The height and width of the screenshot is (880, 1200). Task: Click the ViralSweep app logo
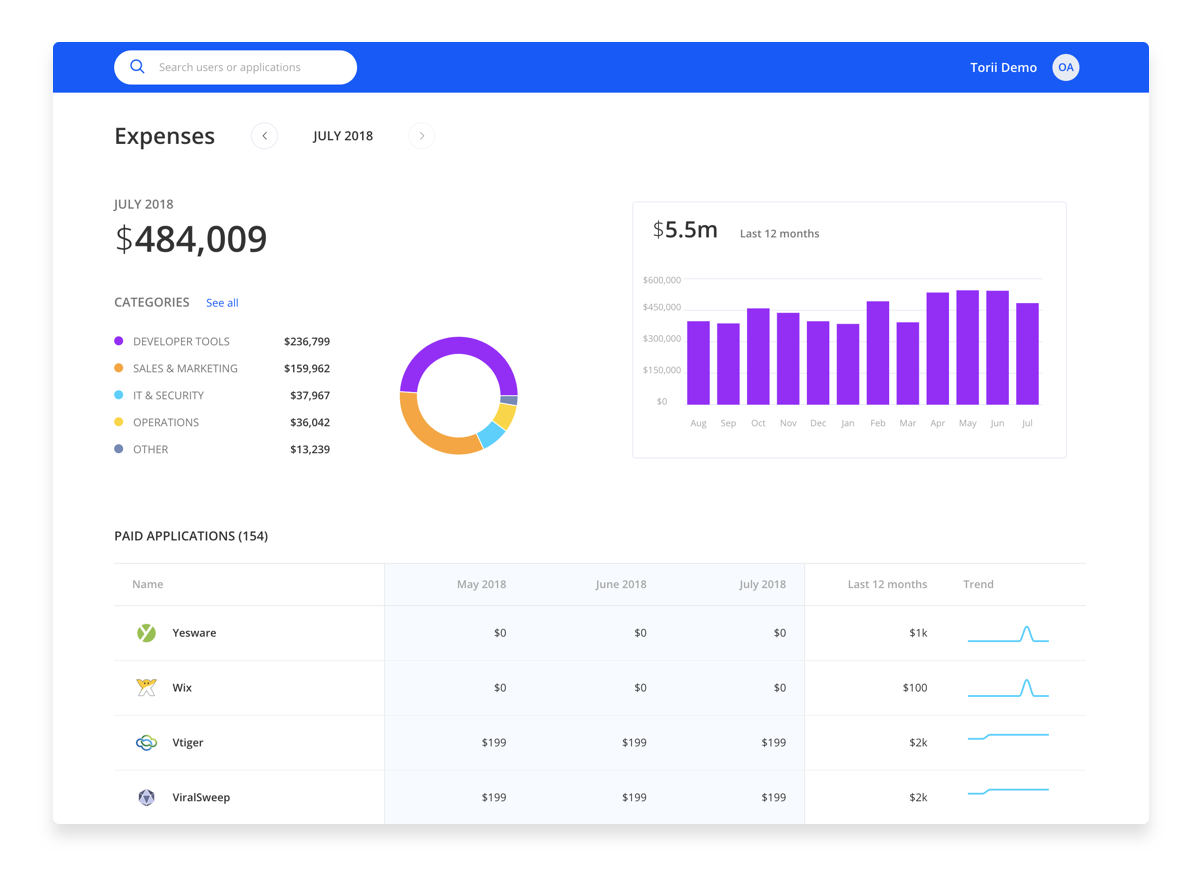coord(146,798)
